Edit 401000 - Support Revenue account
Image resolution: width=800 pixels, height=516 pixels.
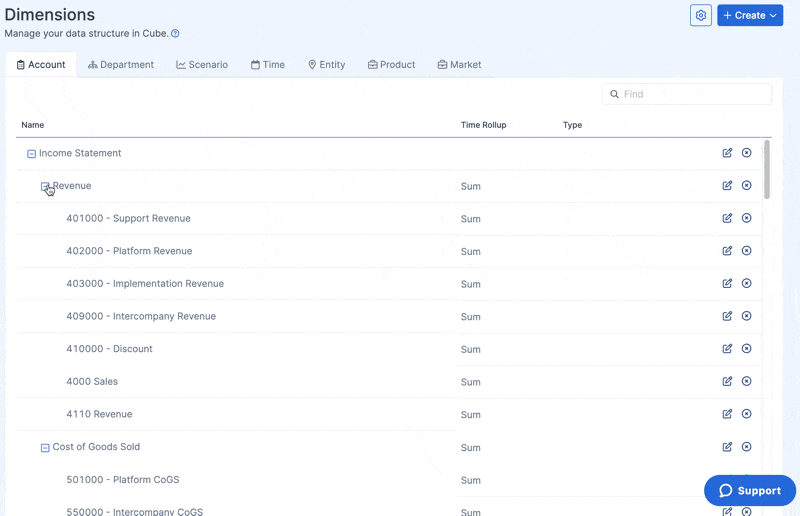[x=727, y=218]
